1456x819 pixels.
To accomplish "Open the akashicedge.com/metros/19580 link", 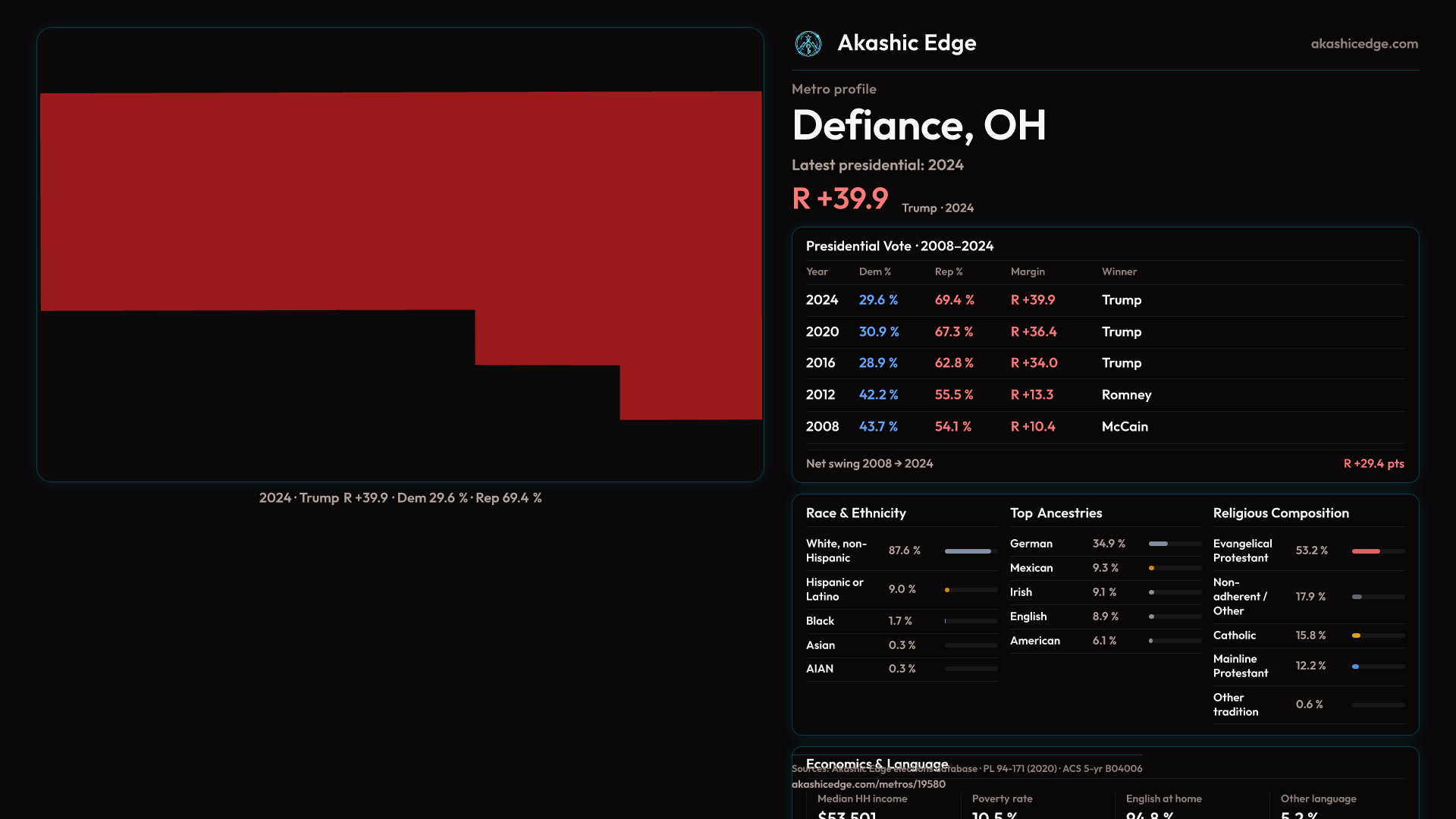I will [868, 784].
